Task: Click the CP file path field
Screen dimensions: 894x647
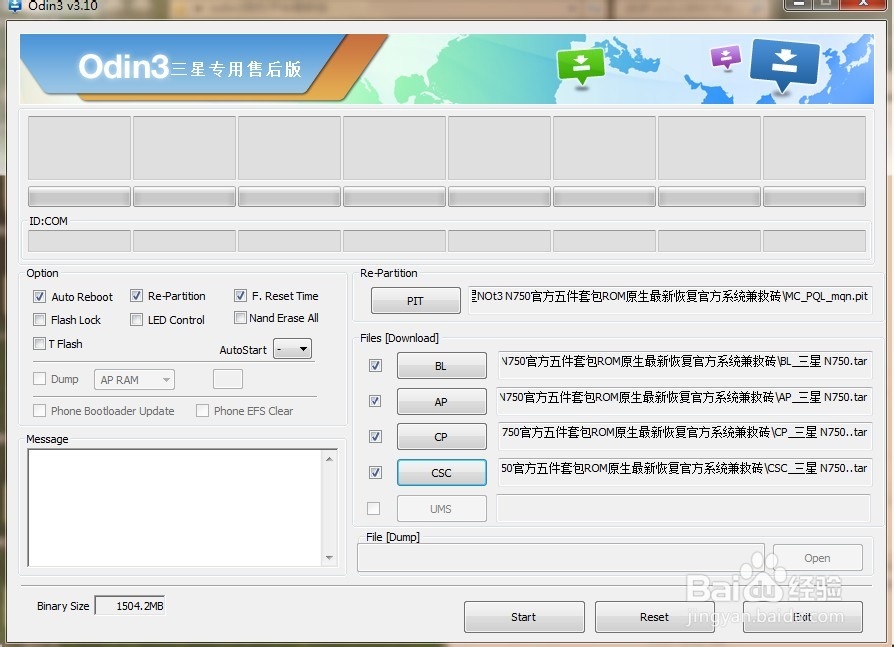Action: [685, 436]
